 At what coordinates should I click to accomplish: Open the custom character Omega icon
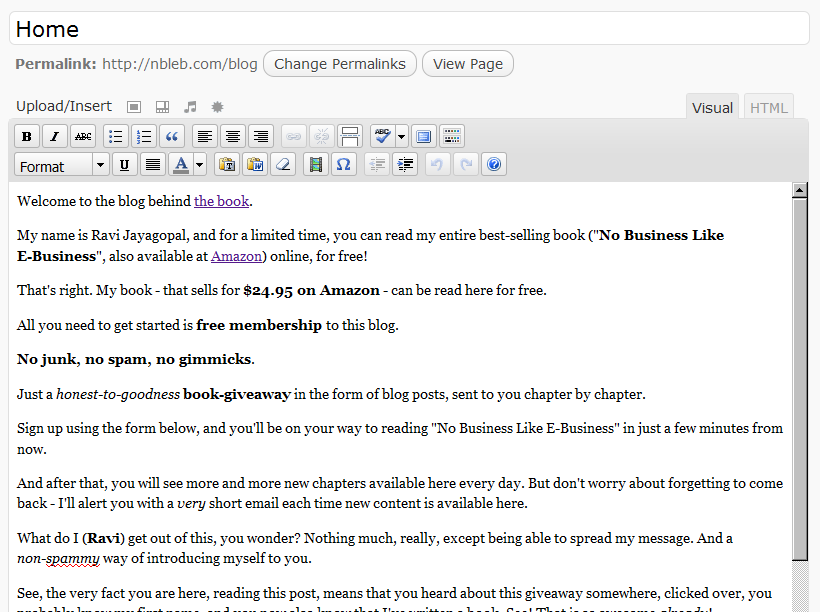click(343, 165)
